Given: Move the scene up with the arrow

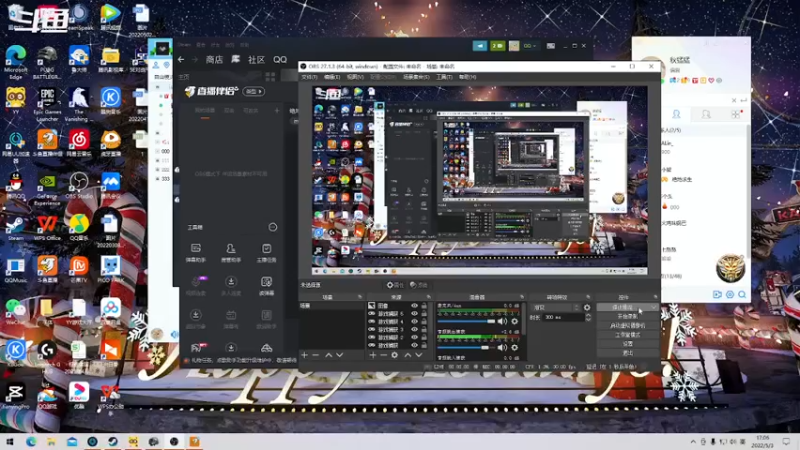Looking at the screenshot, I should [x=329, y=355].
